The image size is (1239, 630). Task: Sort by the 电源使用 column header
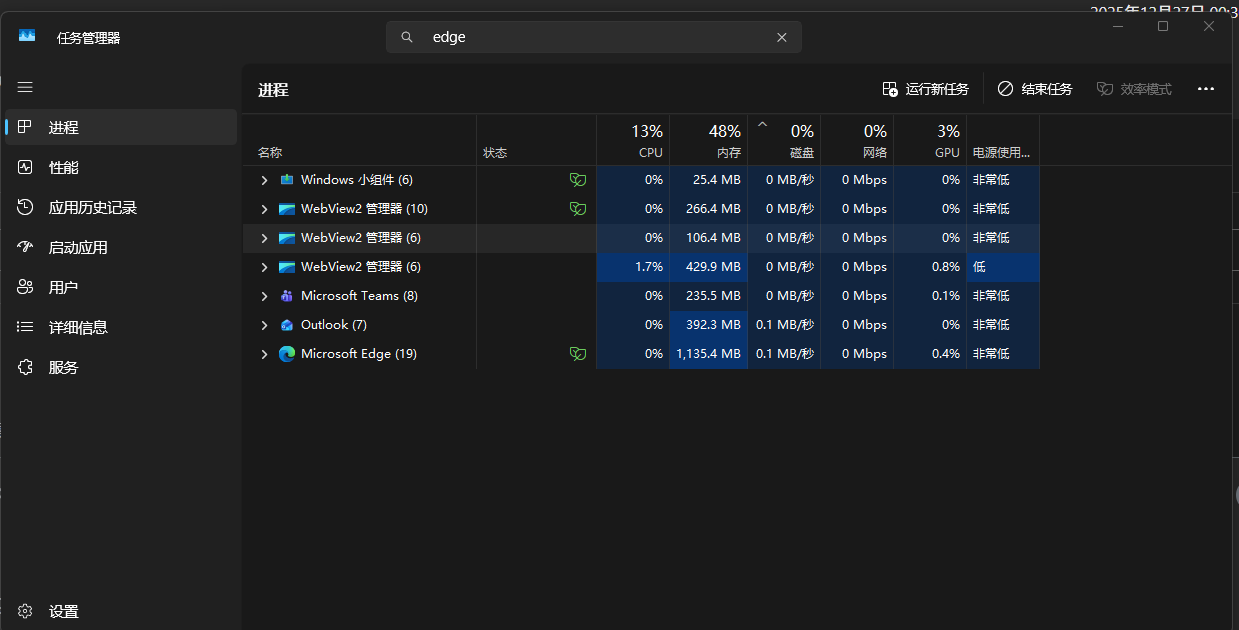1003,140
